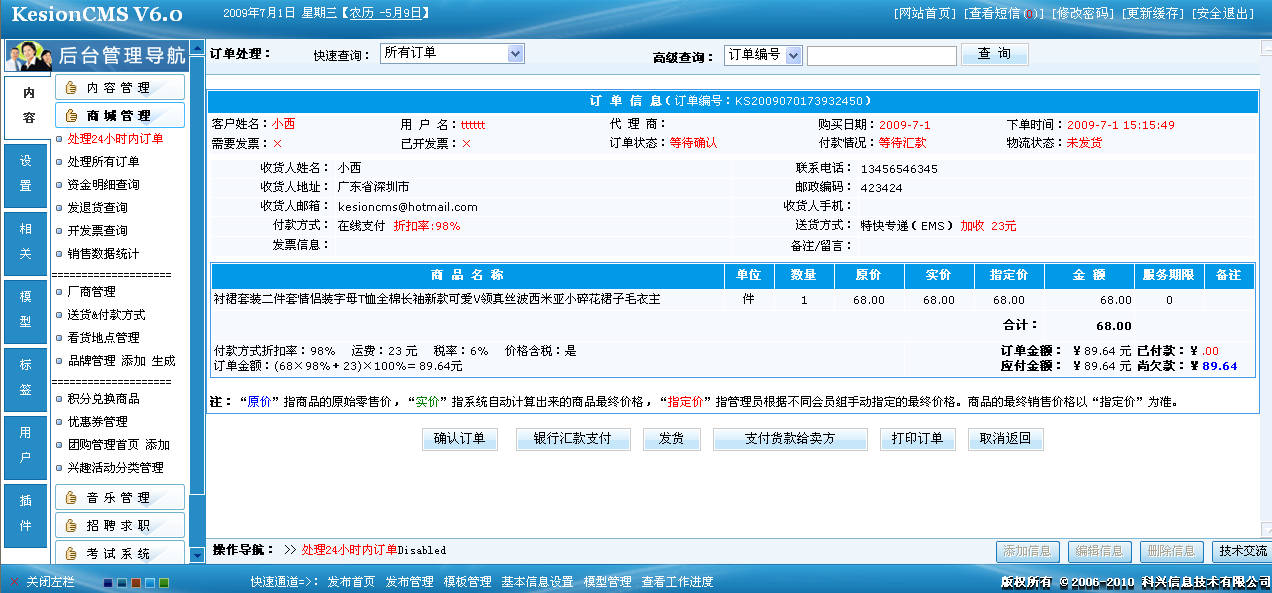1272x593 pixels.
Task: Click the orange square in bottom status bar
Action: coord(135,581)
